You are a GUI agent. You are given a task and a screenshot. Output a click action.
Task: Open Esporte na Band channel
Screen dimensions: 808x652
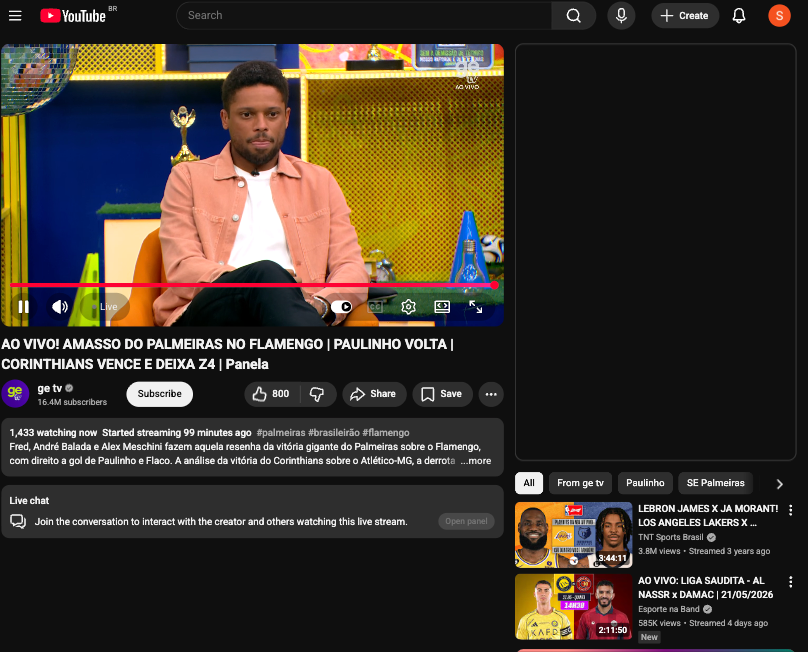[669, 609]
